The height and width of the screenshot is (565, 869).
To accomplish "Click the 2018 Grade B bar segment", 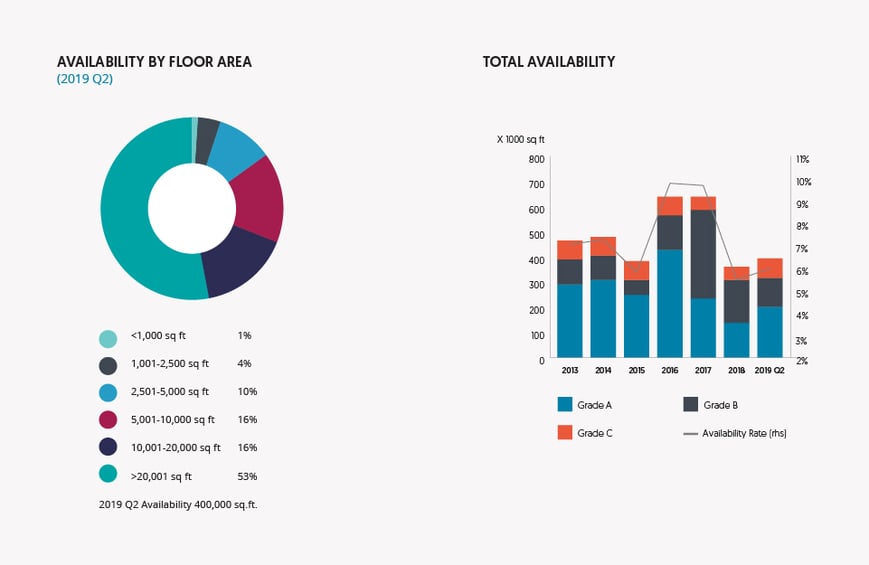I will [x=737, y=302].
